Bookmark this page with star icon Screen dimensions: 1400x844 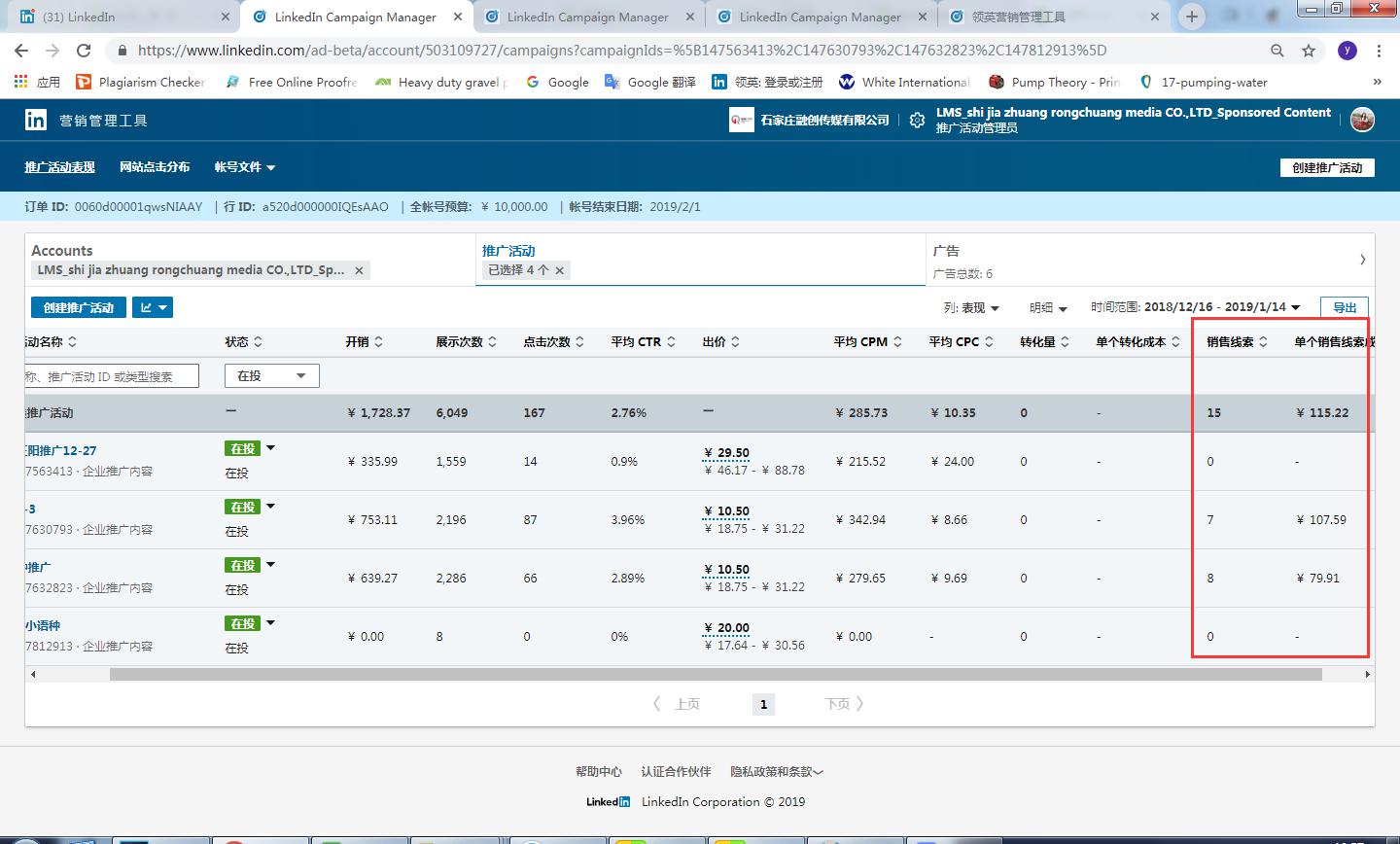point(1309,51)
